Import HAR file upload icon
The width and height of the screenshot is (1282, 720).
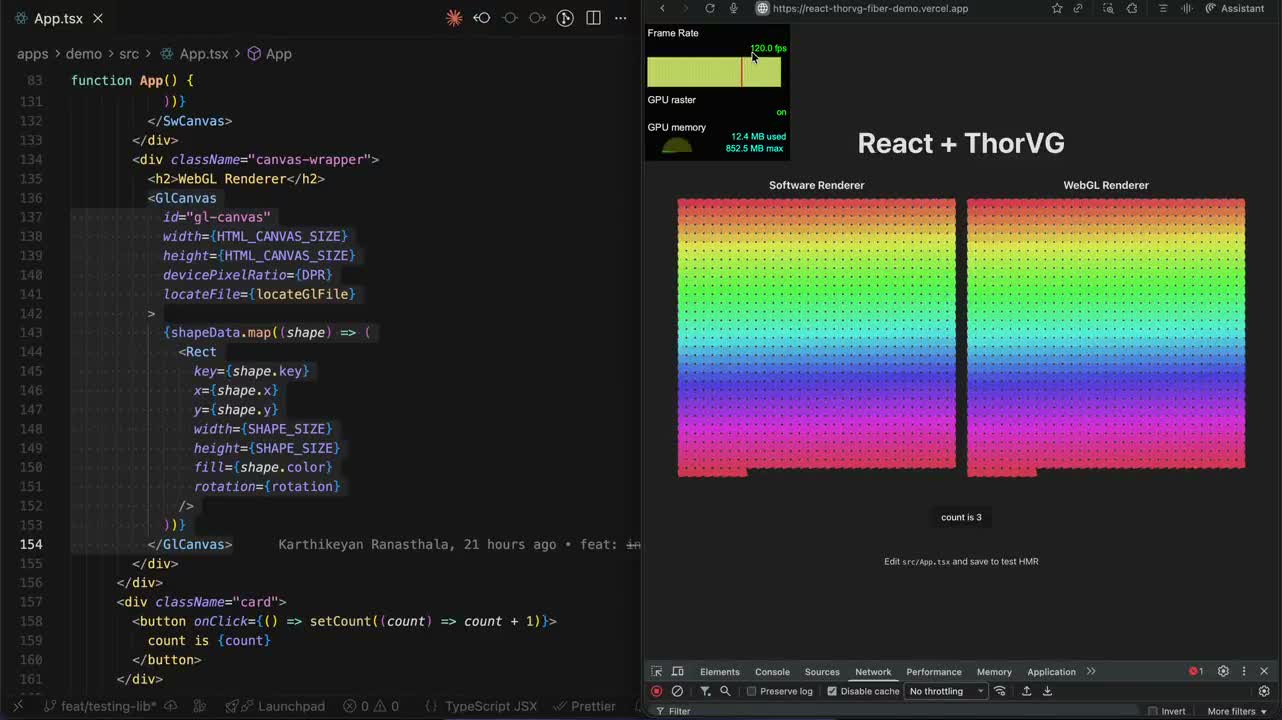coord(1026,691)
